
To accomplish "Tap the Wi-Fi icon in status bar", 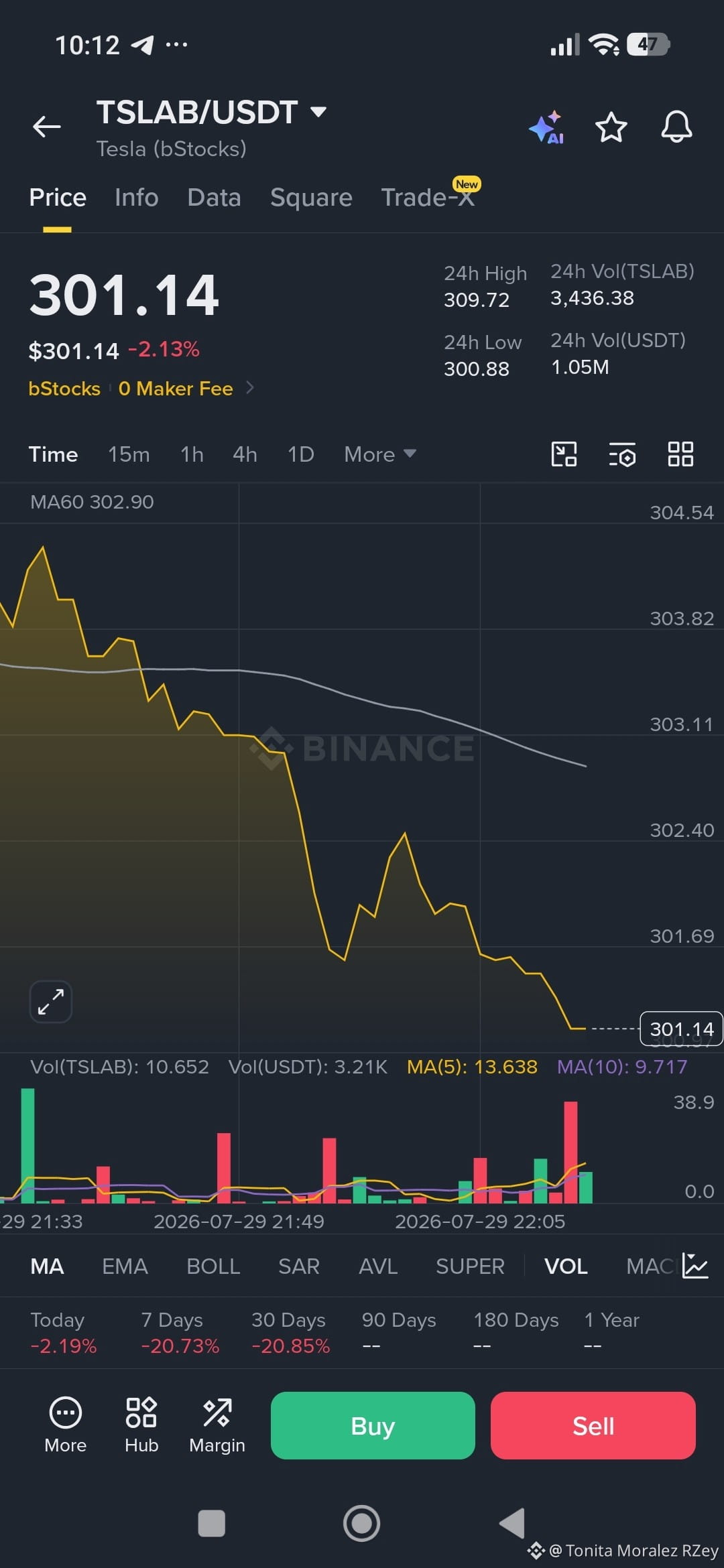I will click(x=603, y=44).
